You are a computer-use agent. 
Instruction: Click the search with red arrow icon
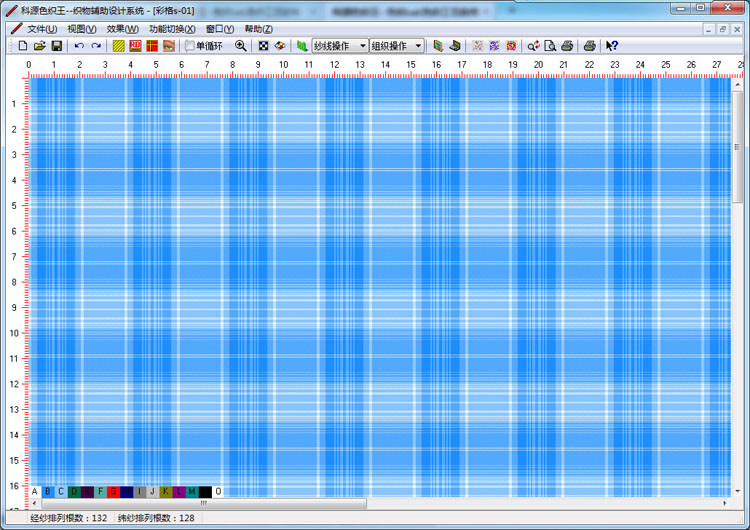[x=533, y=46]
